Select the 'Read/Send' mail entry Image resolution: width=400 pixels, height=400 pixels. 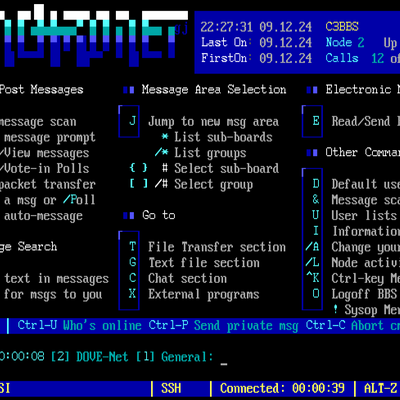coord(361,121)
